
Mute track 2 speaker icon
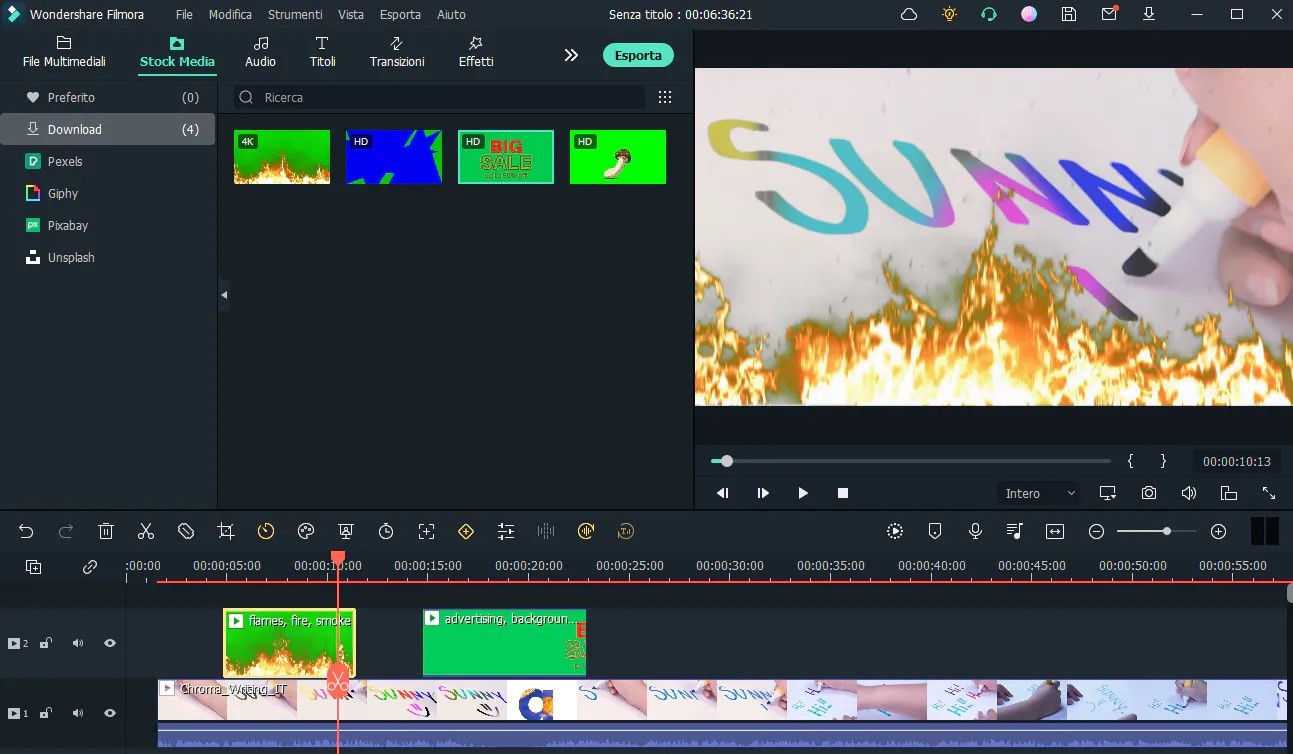77,643
